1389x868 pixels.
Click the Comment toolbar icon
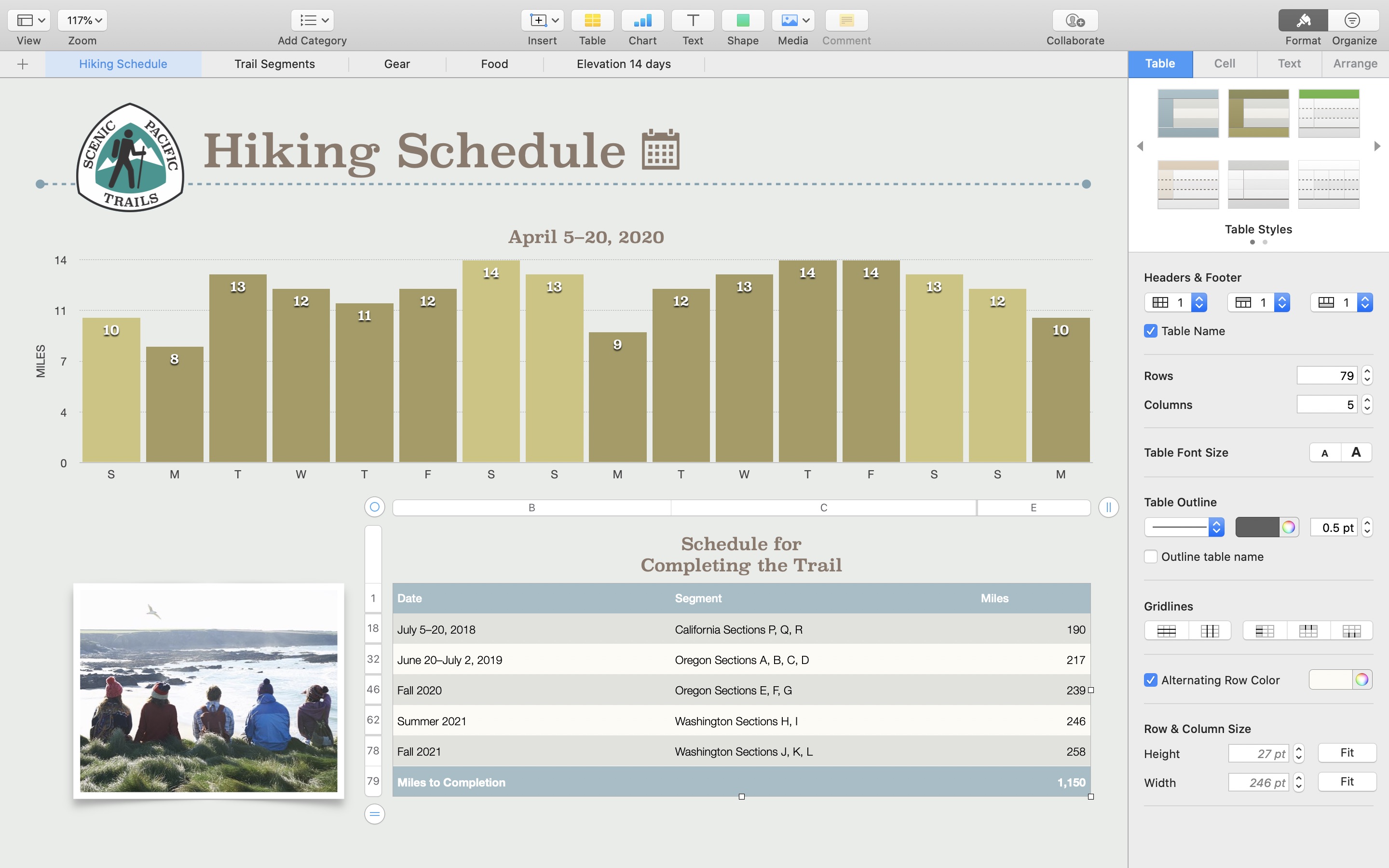coord(846,21)
